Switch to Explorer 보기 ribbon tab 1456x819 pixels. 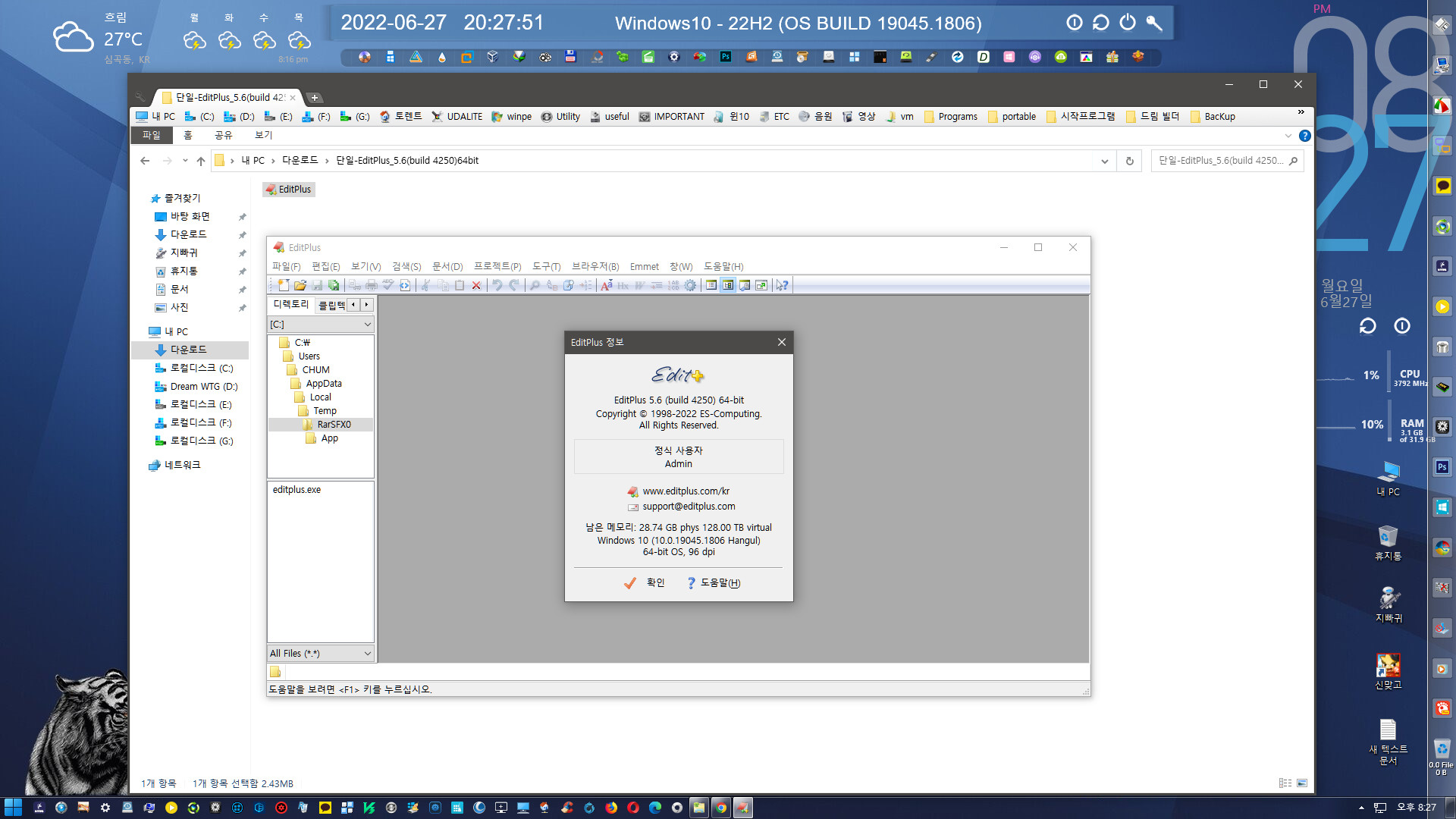point(263,135)
